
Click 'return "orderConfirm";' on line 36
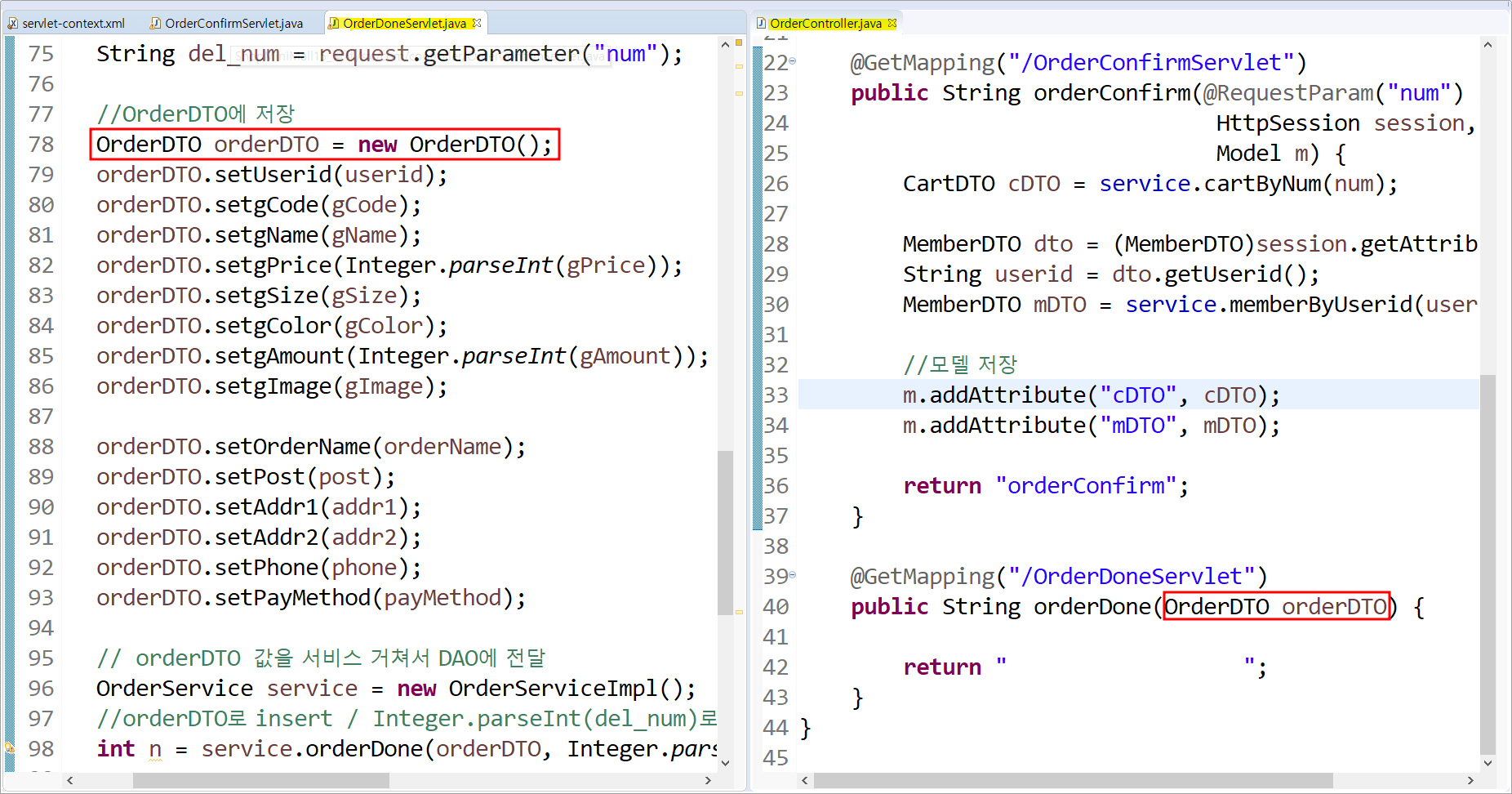[1046, 486]
